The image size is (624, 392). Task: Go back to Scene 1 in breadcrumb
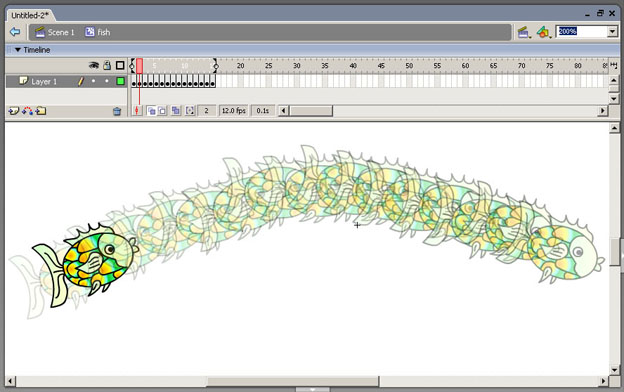55,32
